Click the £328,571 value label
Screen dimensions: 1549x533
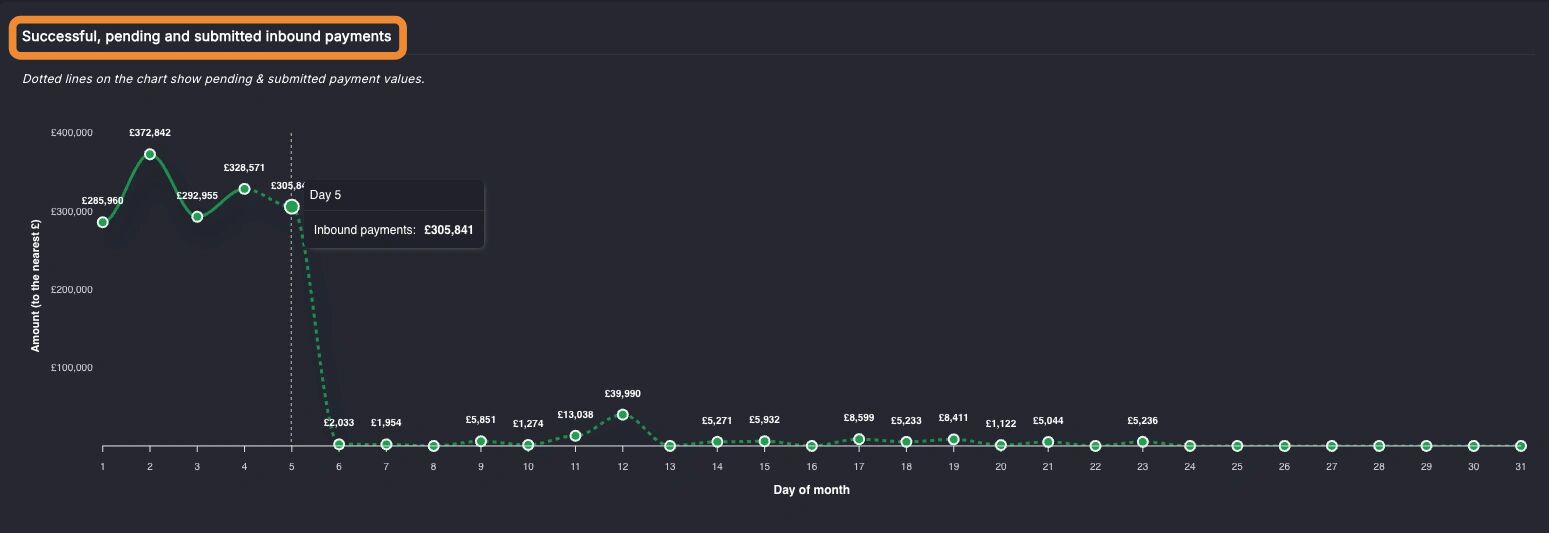(244, 168)
